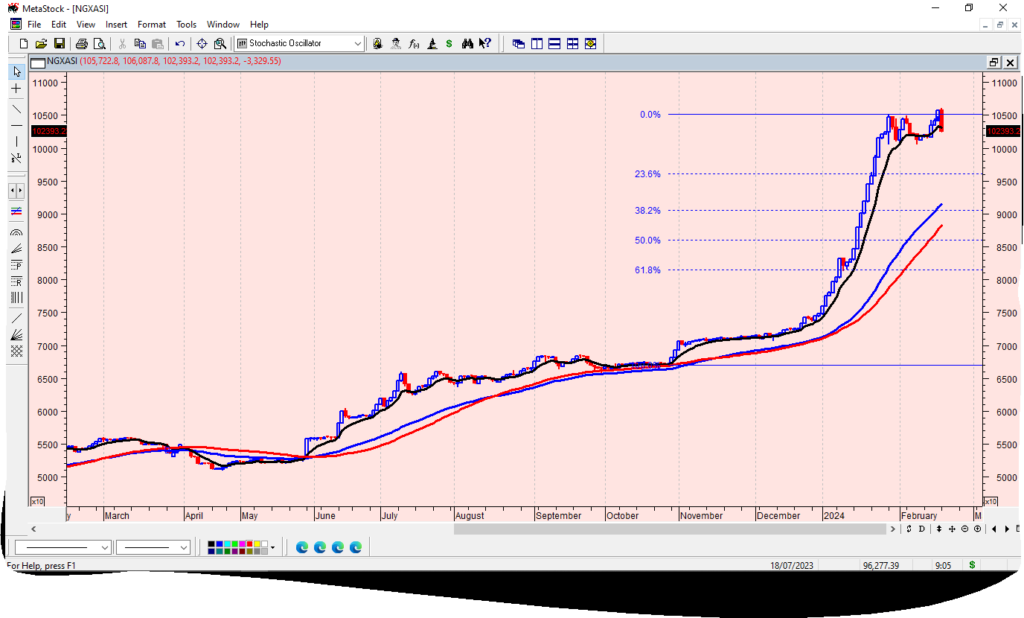The width and height of the screenshot is (1024, 618).
Task: Choose the Gann grid tool in the sidebar
Action: pos(16,350)
